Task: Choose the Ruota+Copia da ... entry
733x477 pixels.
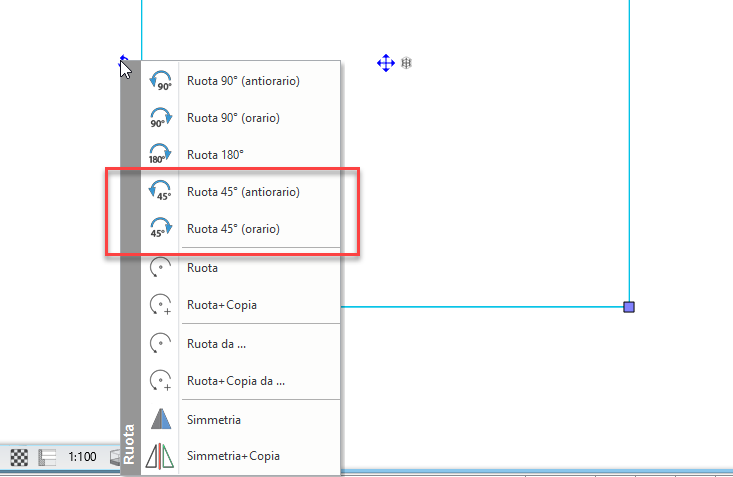Action: (x=240, y=381)
